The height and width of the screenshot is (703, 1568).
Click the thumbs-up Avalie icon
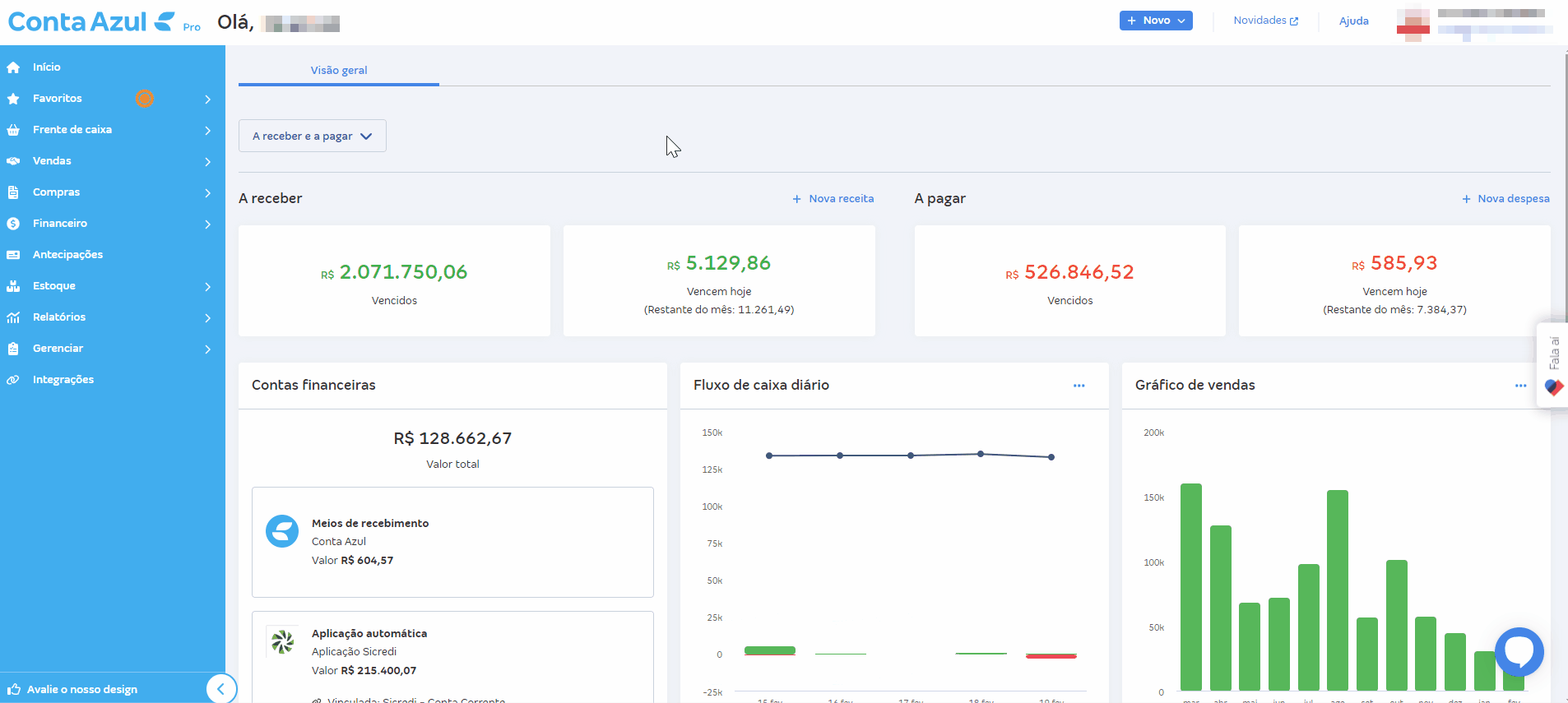[14, 689]
